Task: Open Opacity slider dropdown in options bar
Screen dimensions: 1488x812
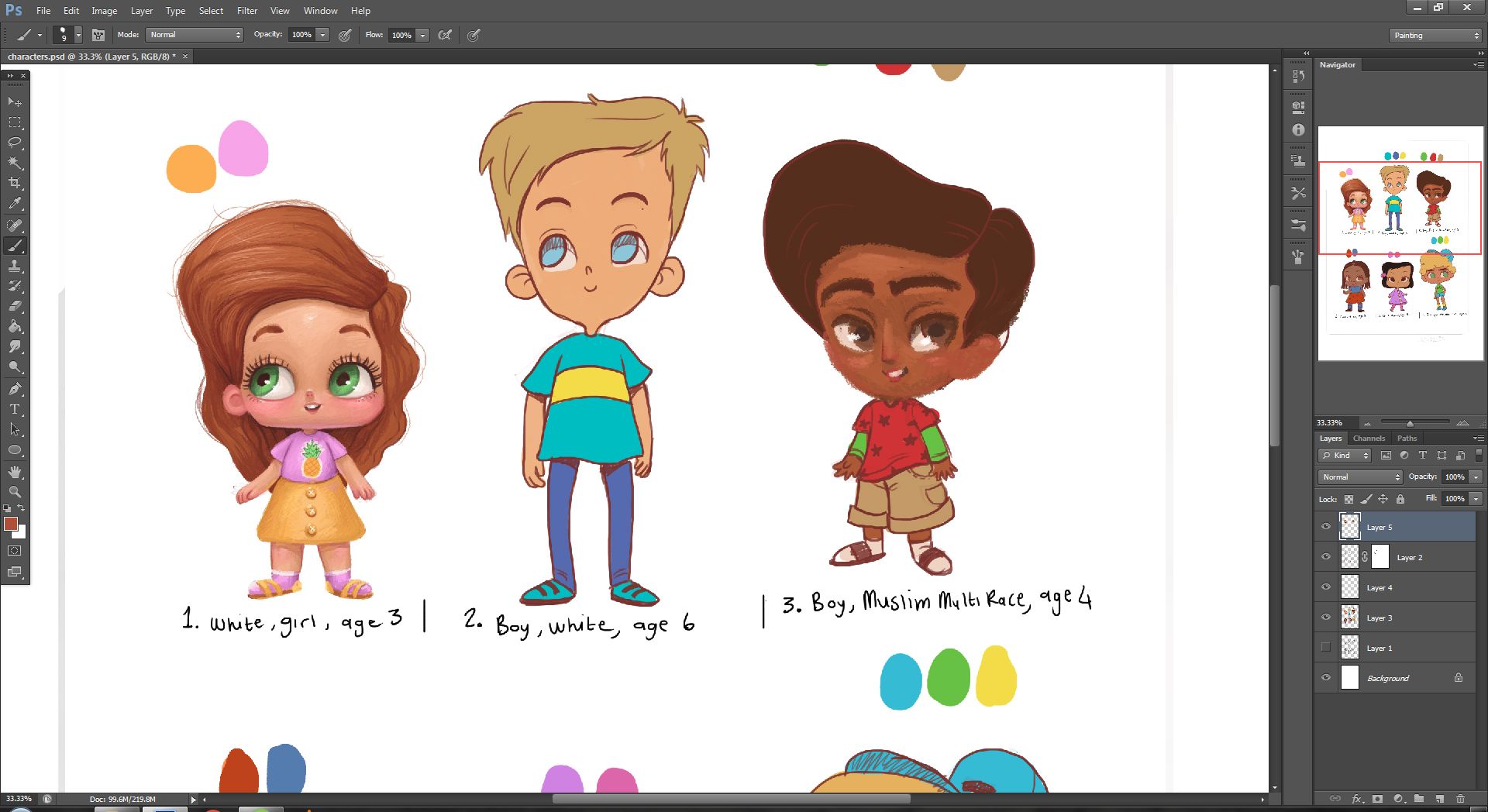Action: [x=323, y=35]
